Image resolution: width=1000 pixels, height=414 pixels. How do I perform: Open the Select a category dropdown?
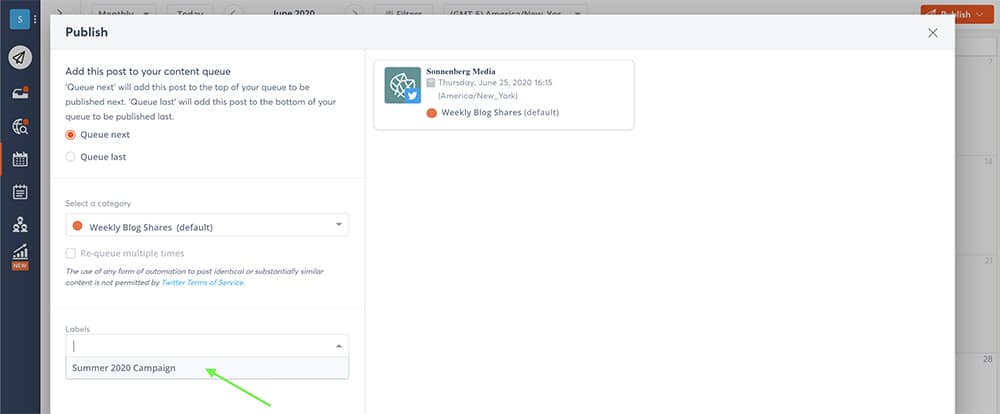coord(207,225)
